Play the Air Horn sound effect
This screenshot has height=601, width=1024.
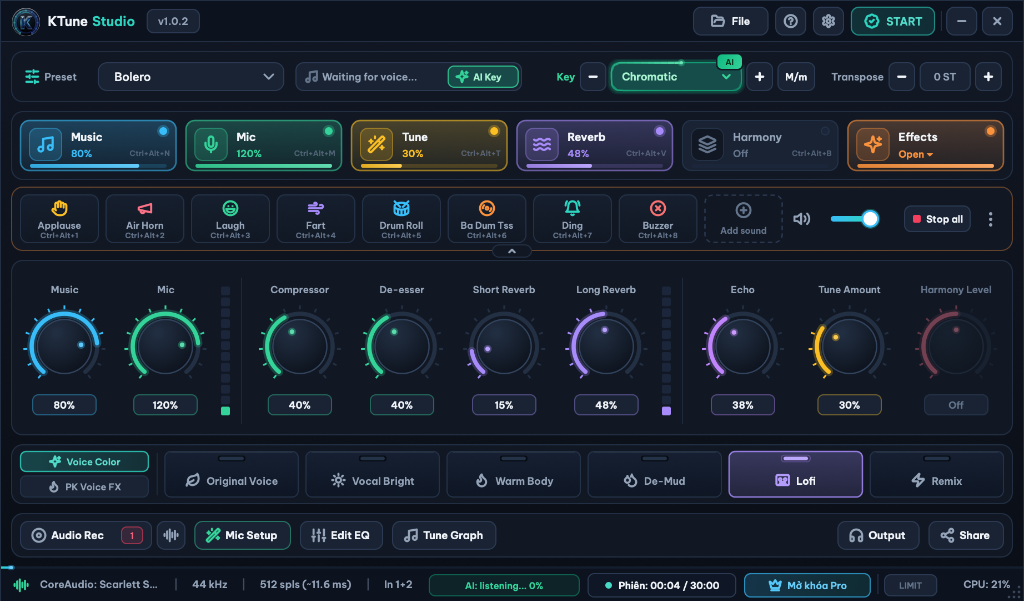[145, 219]
